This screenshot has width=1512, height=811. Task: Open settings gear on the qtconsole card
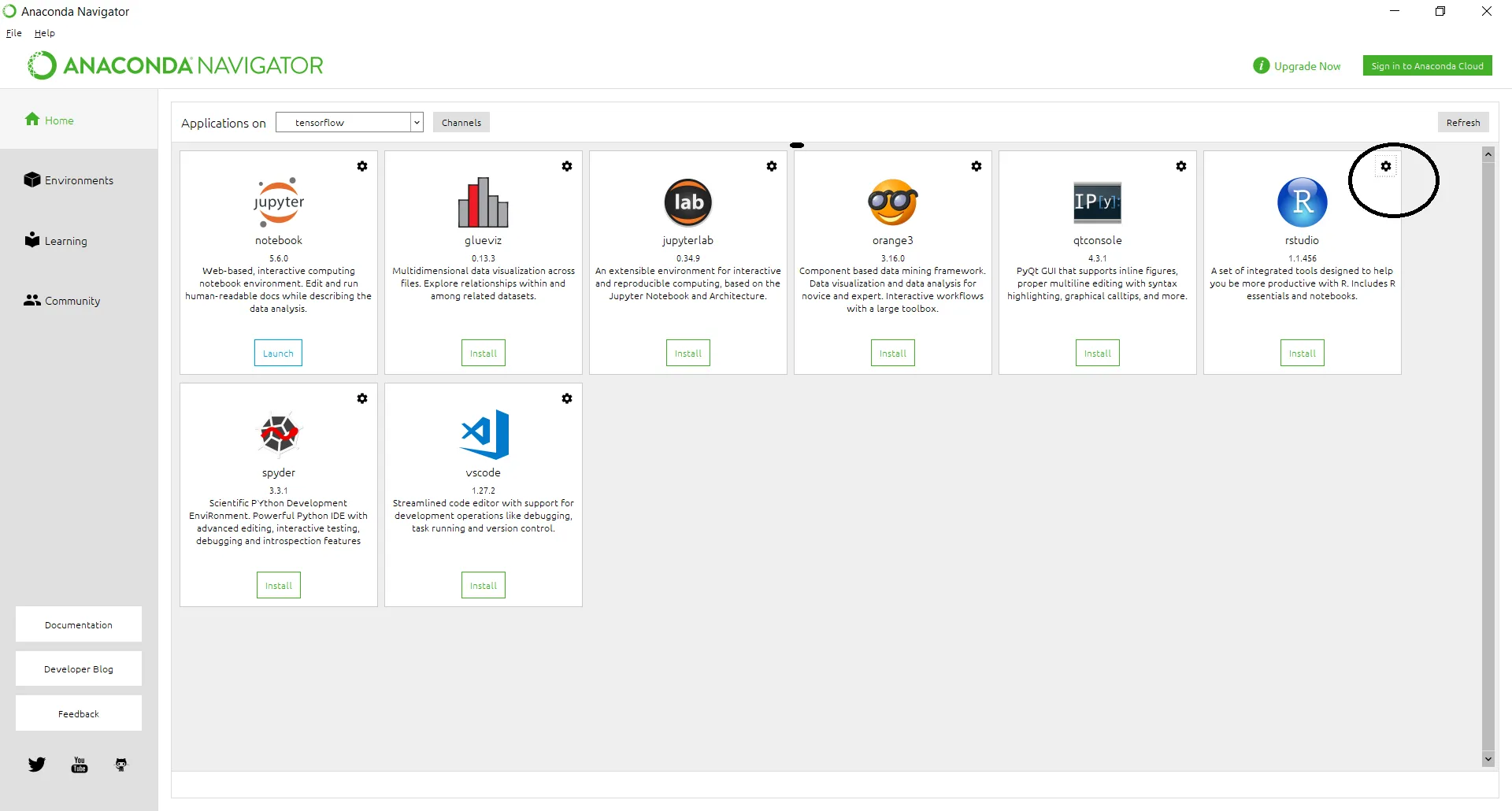pyautogui.click(x=1181, y=166)
